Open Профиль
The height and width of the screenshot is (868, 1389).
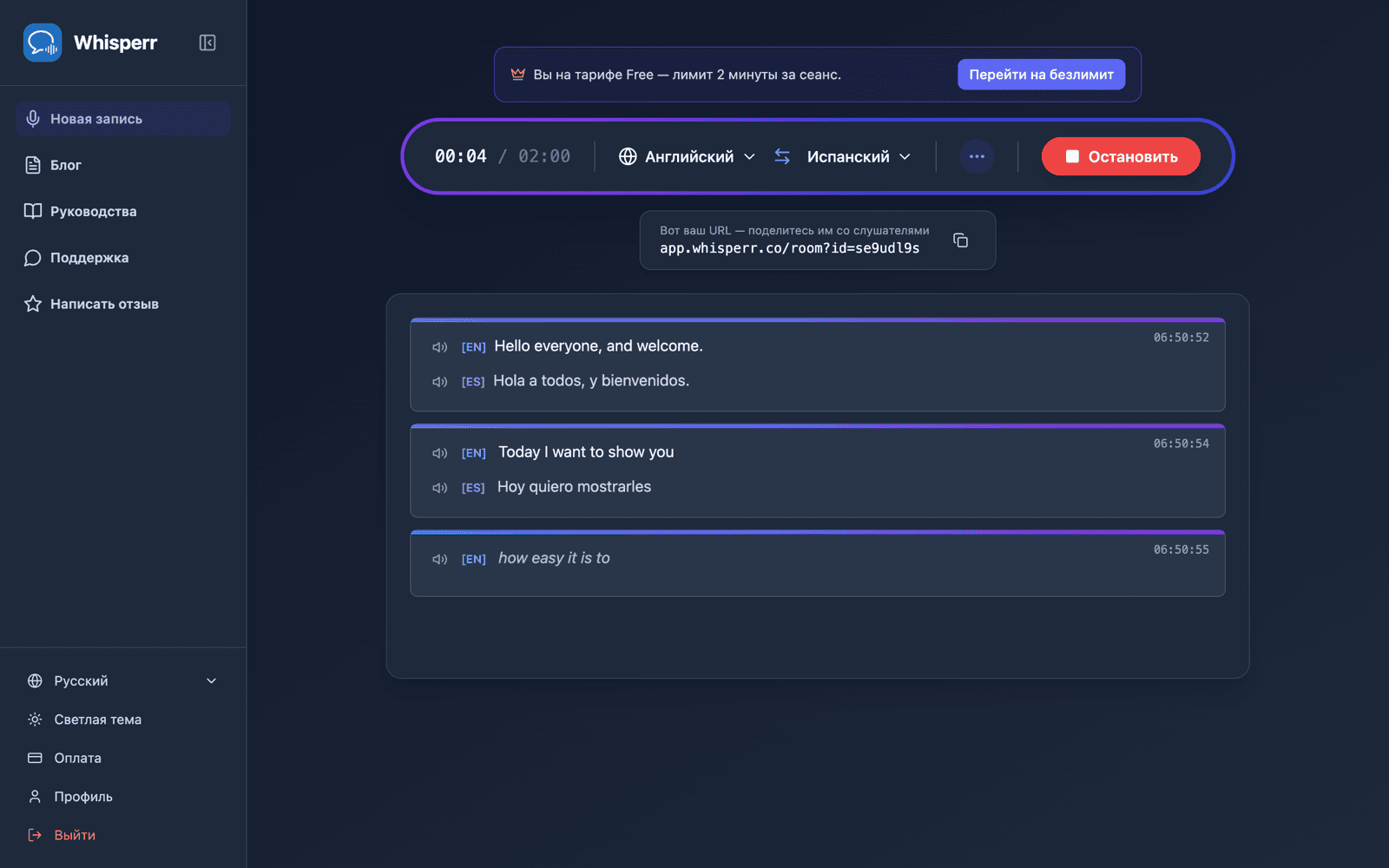122,796
